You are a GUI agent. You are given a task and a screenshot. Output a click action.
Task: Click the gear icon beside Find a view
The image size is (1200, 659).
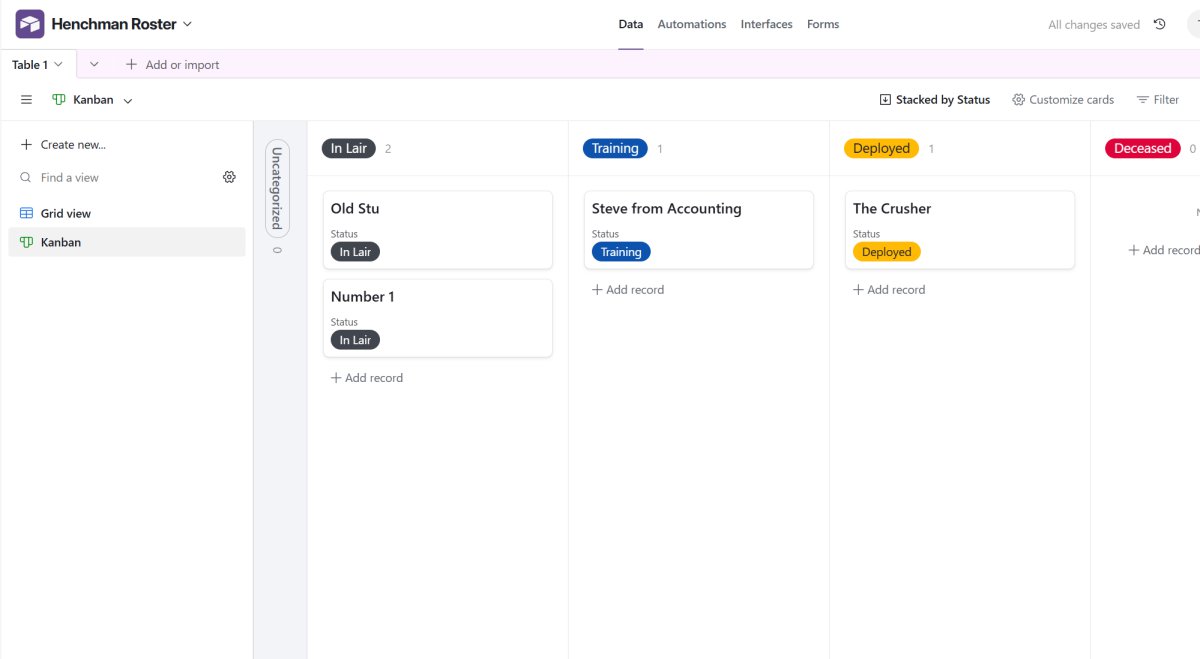229,176
